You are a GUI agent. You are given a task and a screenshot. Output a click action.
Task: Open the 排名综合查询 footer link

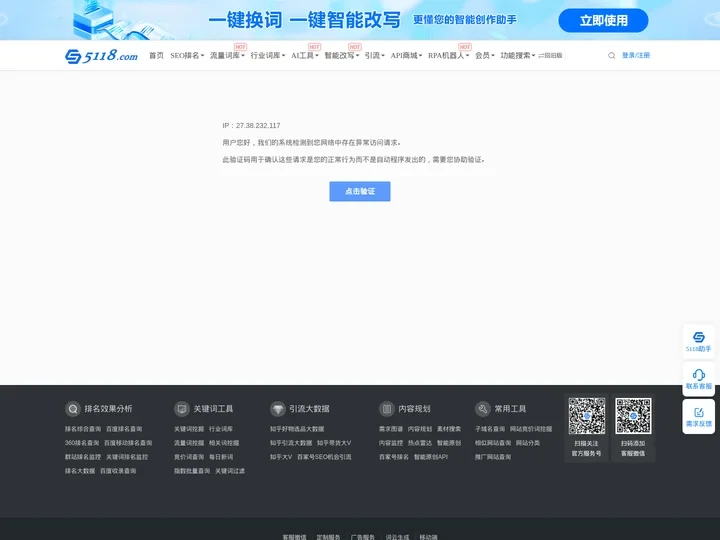coord(83,429)
